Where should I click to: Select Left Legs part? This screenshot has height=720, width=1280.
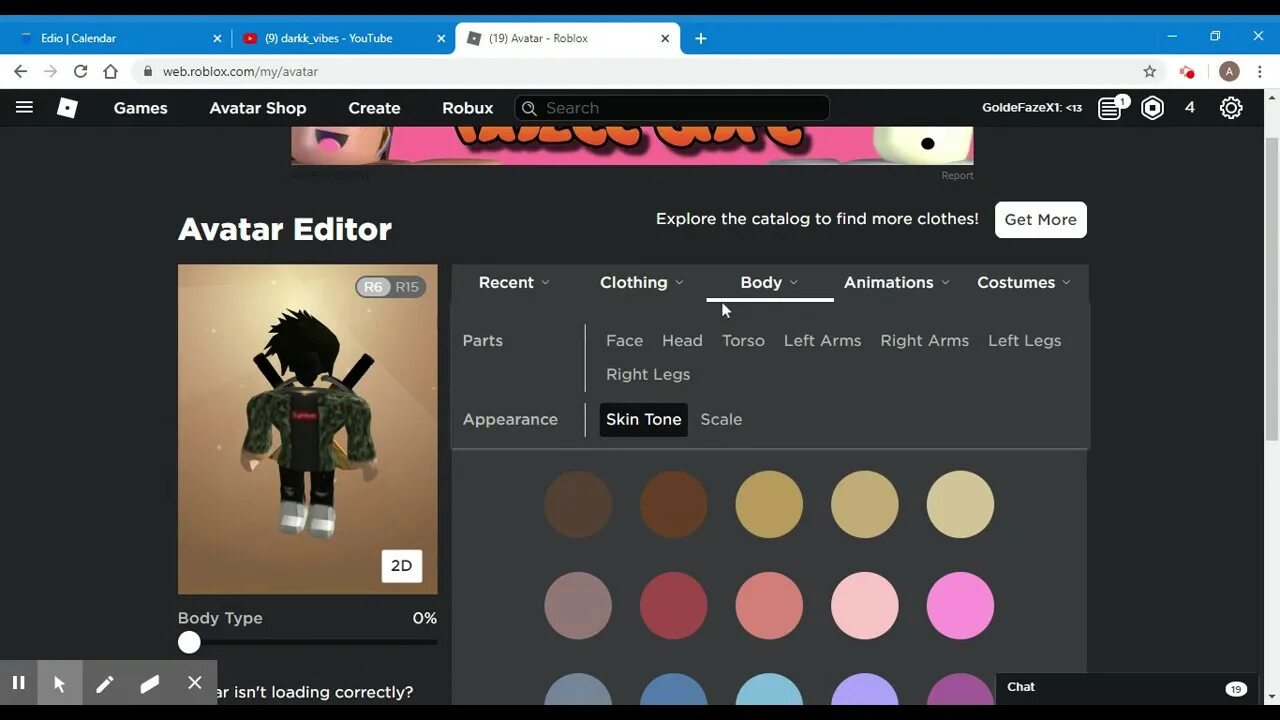point(1024,340)
